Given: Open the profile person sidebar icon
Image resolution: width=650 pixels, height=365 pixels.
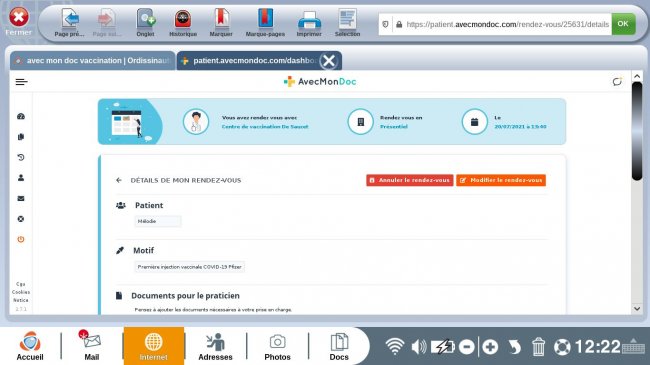Looking at the screenshot, I should pyautogui.click(x=21, y=178).
